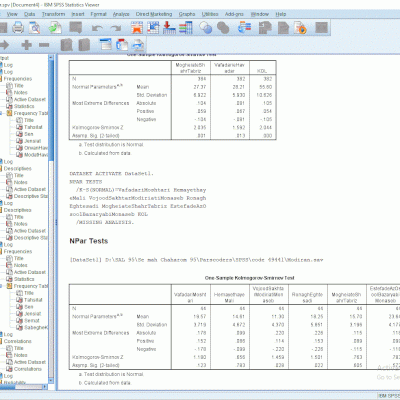Click the Hide selected items book icon
This screenshot has height=400, width=400.
(x=84, y=45)
